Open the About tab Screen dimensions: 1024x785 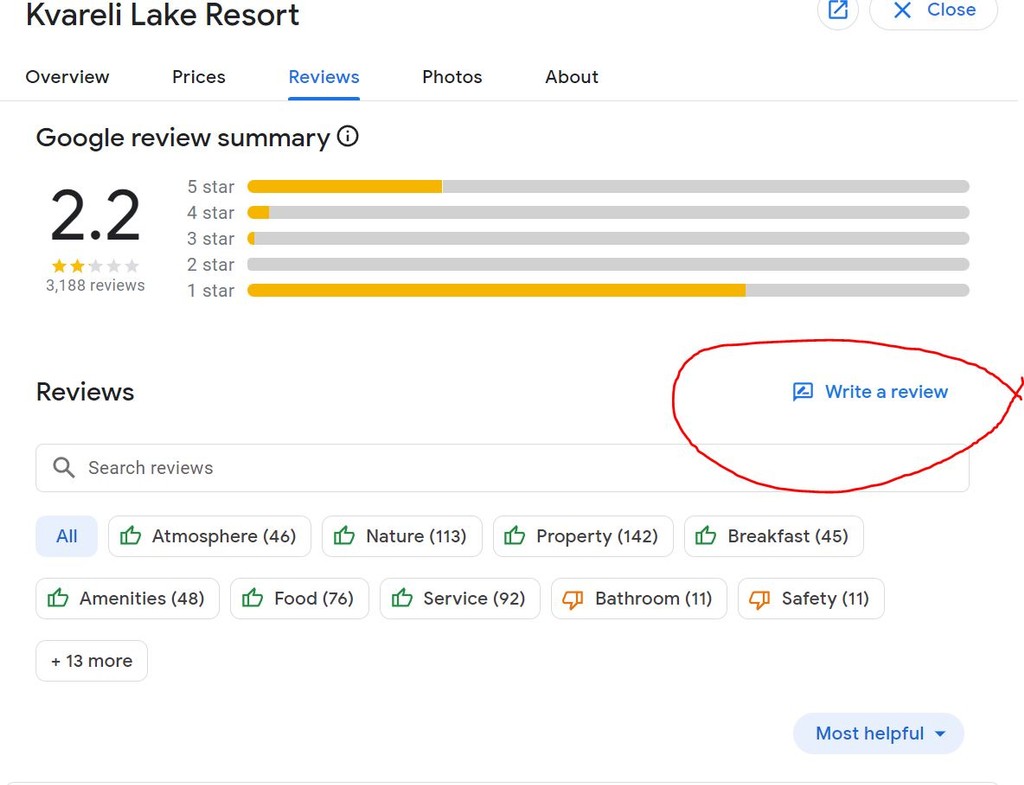point(571,77)
